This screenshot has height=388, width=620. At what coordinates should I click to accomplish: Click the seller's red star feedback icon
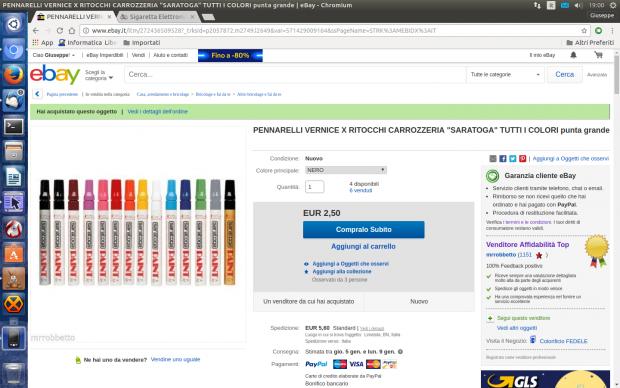(539, 255)
